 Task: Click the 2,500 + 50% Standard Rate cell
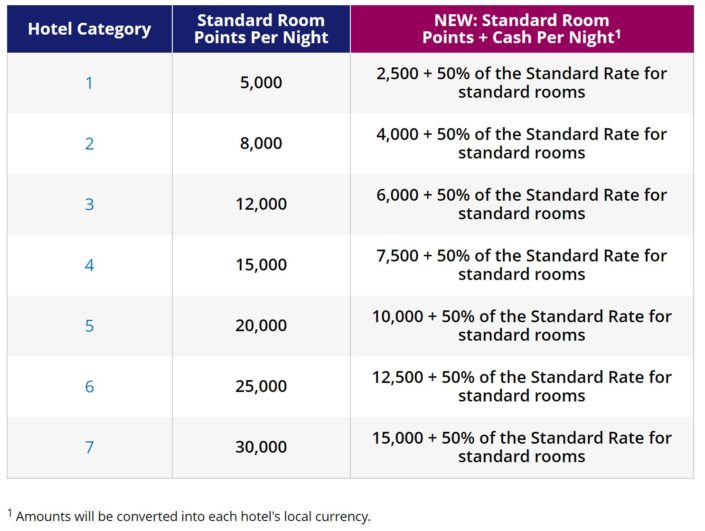click(x=521, y=83)
